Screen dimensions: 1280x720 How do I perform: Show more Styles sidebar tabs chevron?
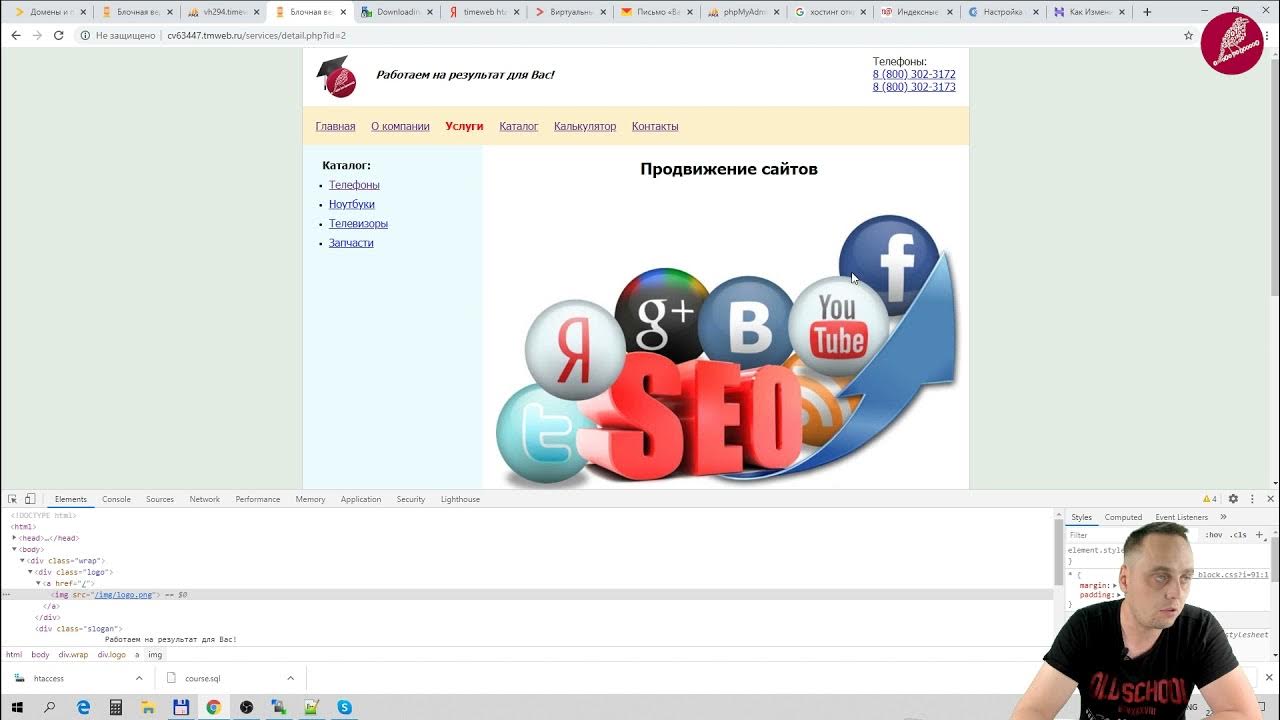(1223, 517)
